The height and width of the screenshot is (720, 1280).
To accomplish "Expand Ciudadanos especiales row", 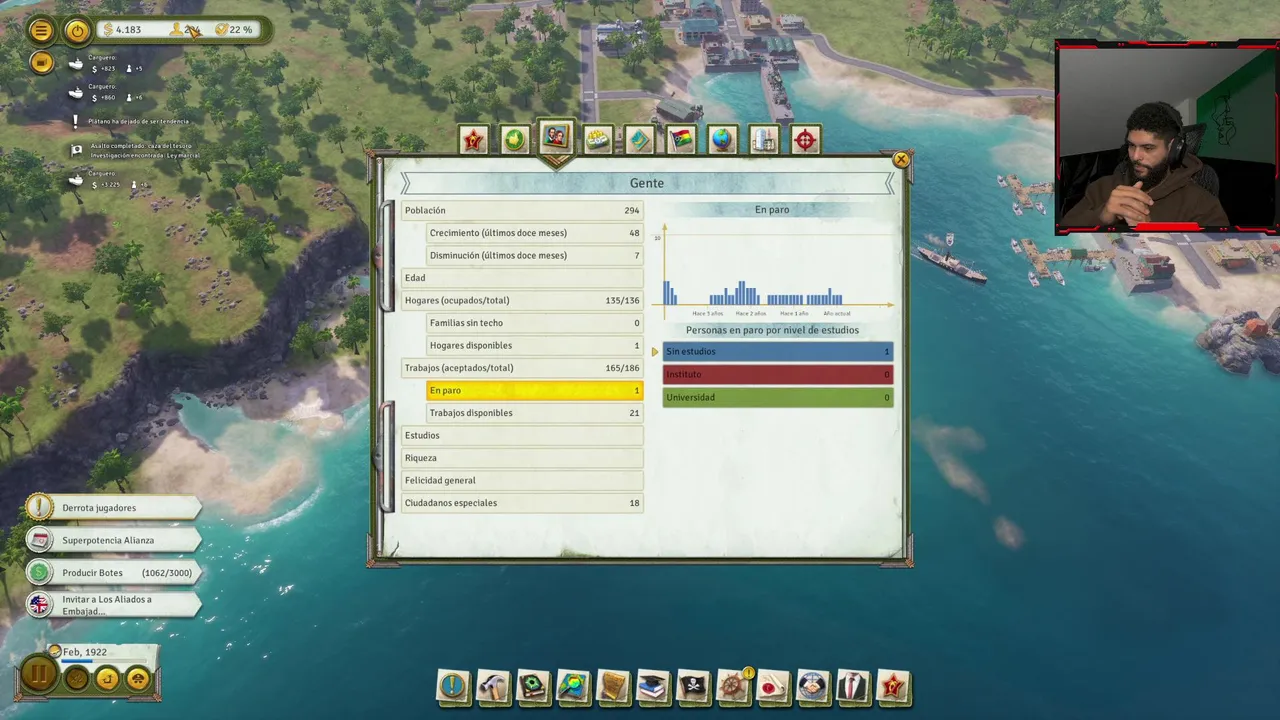I will [522, 503].
